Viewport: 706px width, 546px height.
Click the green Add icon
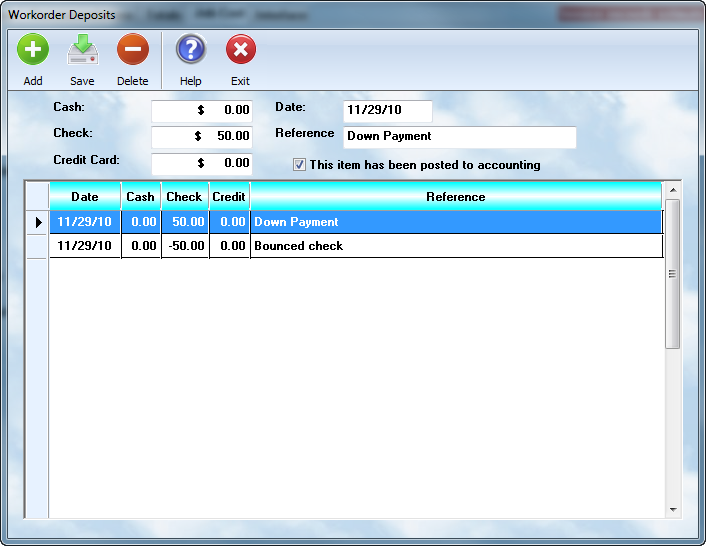33,49
